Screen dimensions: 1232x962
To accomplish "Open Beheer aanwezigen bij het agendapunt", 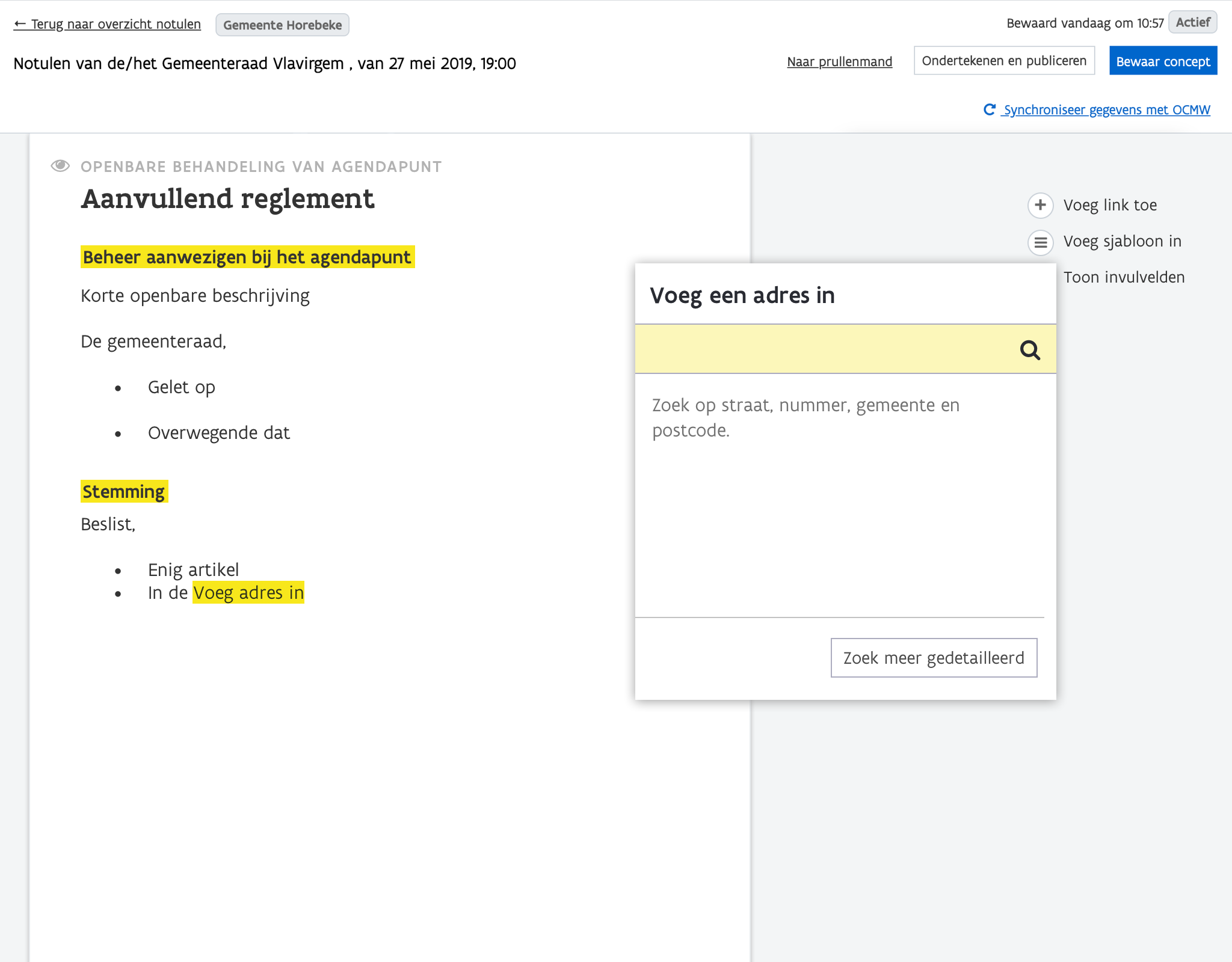I will pyautogui.click(x=247, y=257).
